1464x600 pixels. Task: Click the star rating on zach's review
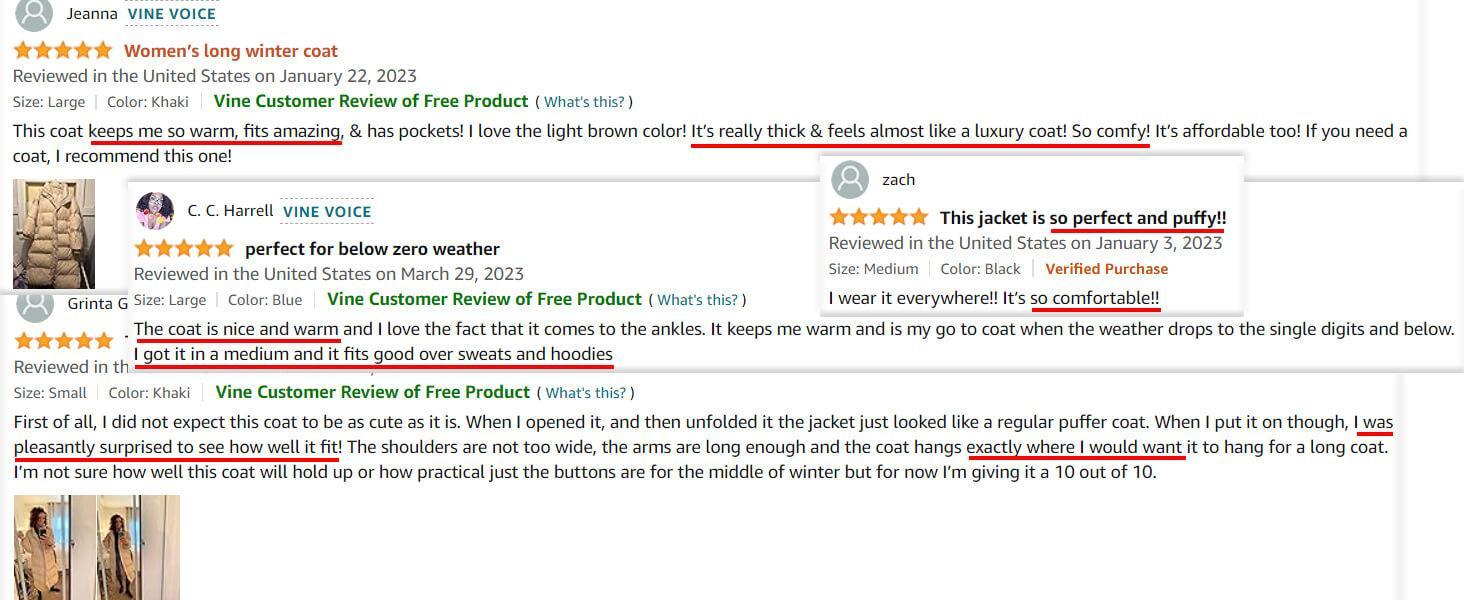point(878,216)
